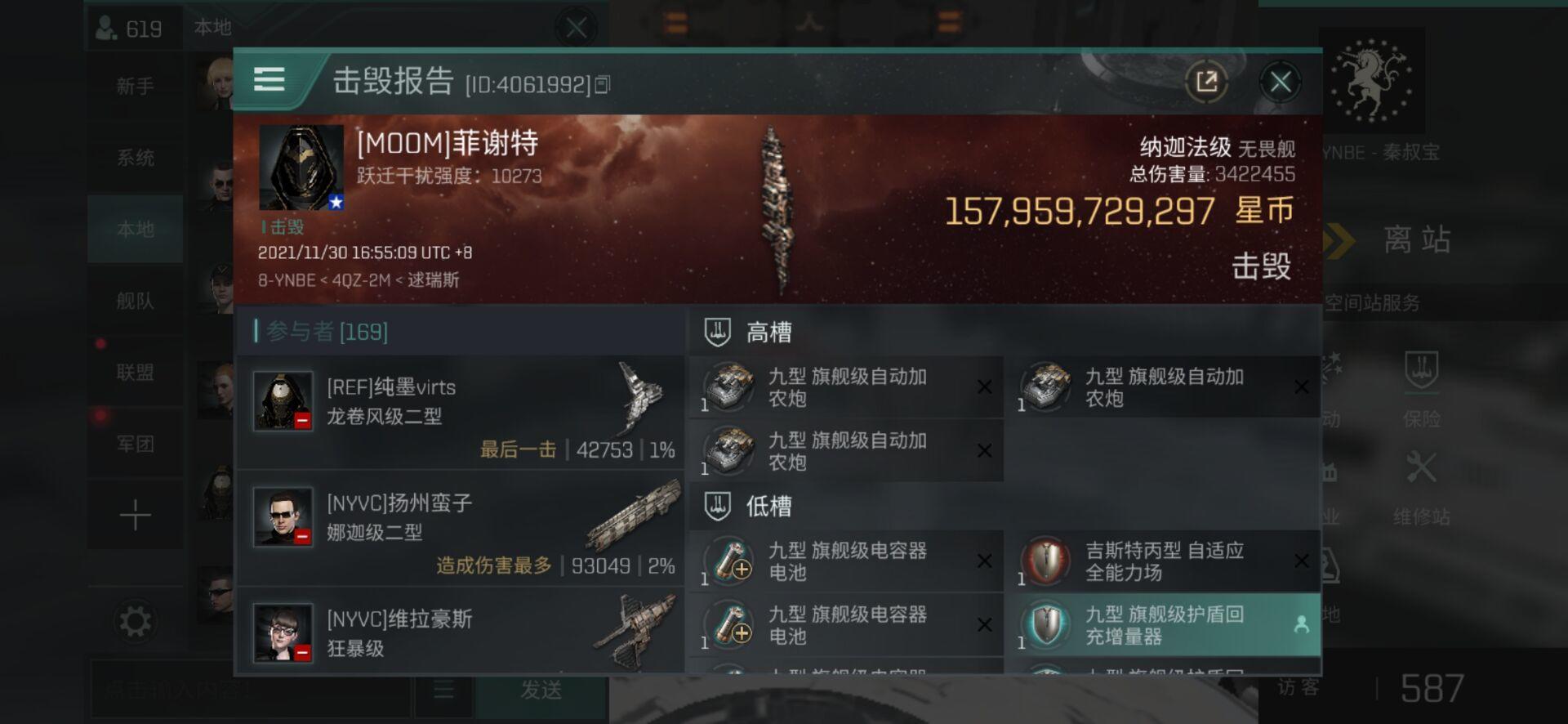The image size is (1568, 724).
Task: Select participant [REF]纯墨virts entry
Action: point(460,412)
